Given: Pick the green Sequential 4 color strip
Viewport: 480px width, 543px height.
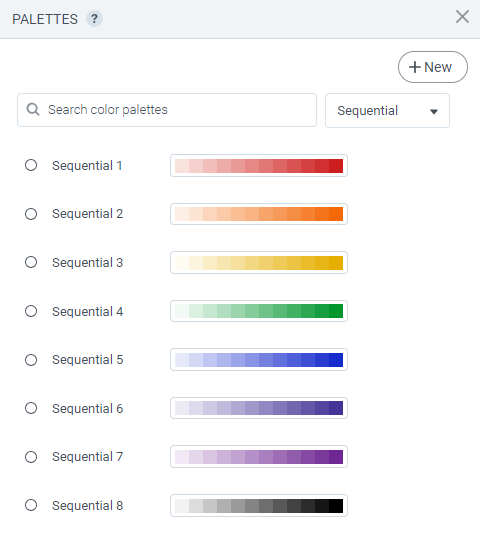Looking at the screenshot, I should tap(259, 311).
